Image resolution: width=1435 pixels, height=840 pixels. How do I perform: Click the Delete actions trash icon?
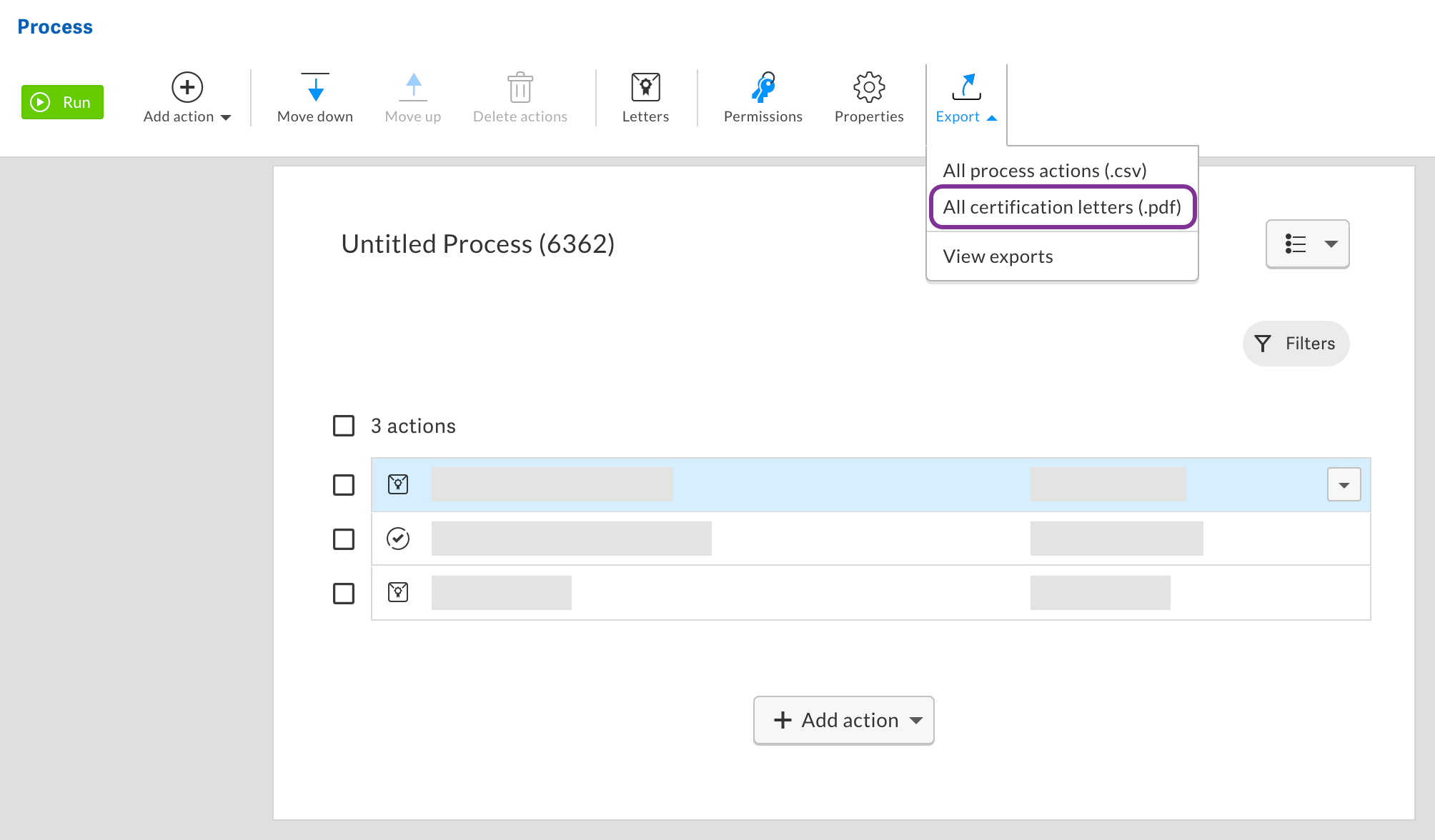coord(520,88)
